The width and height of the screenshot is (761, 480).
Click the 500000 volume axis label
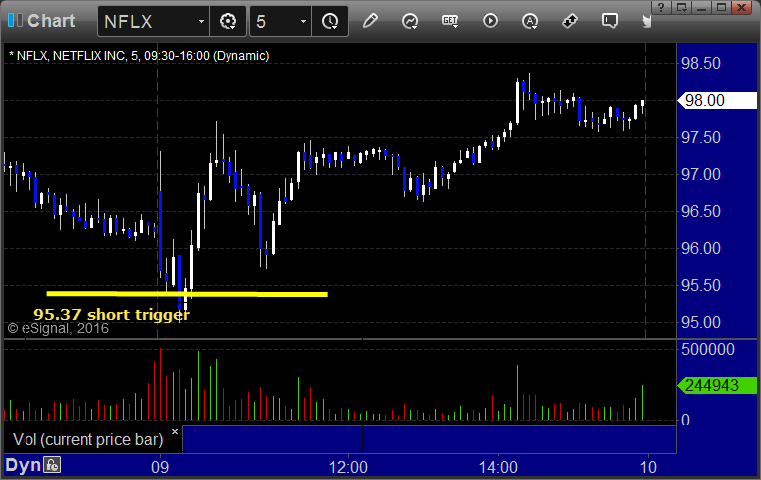point(708,349)
